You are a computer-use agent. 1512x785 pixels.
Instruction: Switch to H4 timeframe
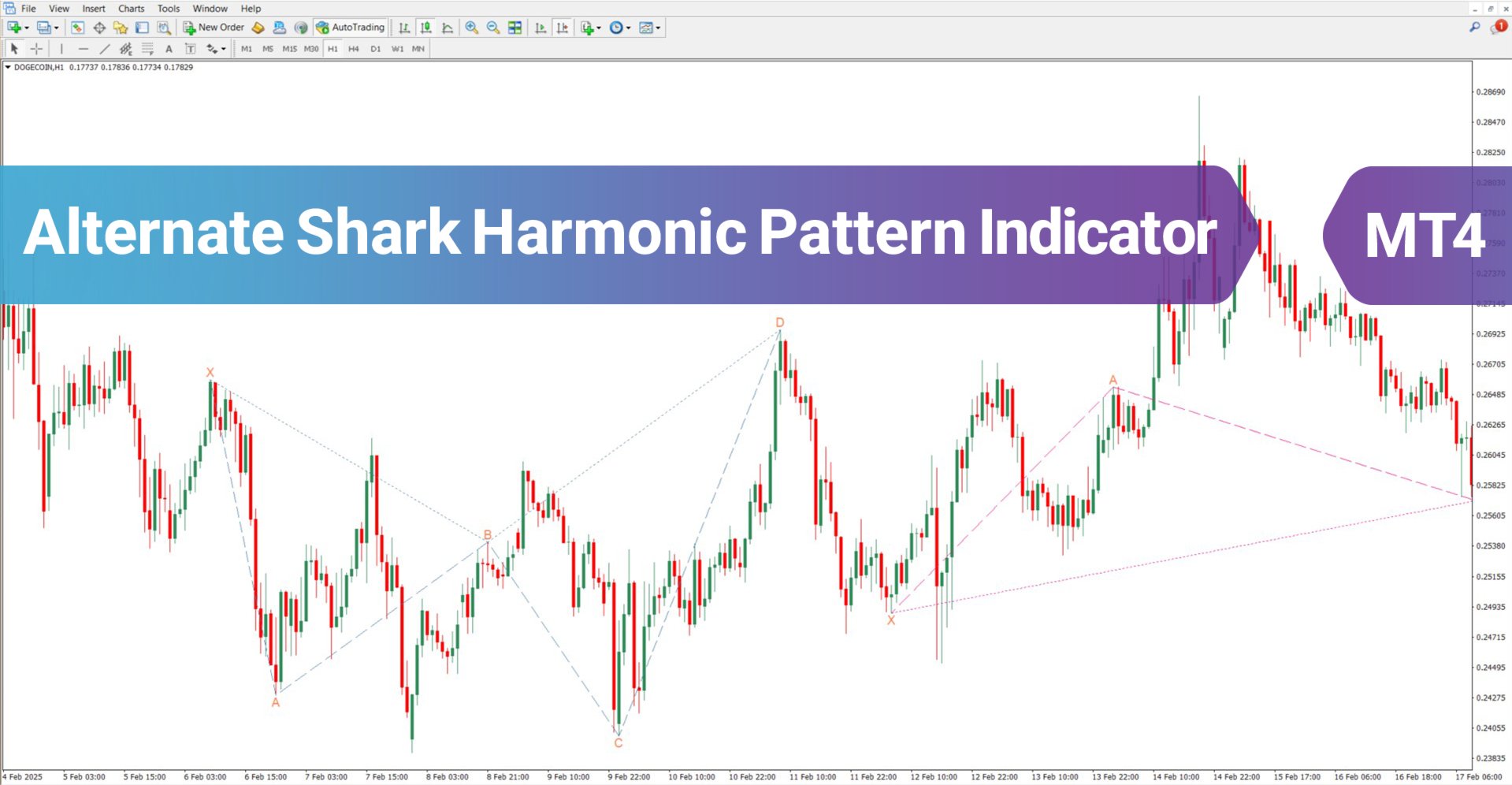point(354,49)
